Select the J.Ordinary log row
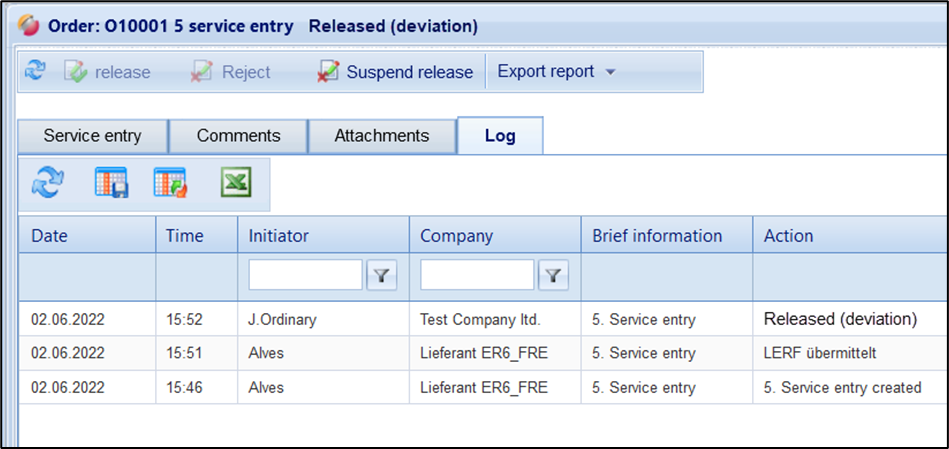 284,320
